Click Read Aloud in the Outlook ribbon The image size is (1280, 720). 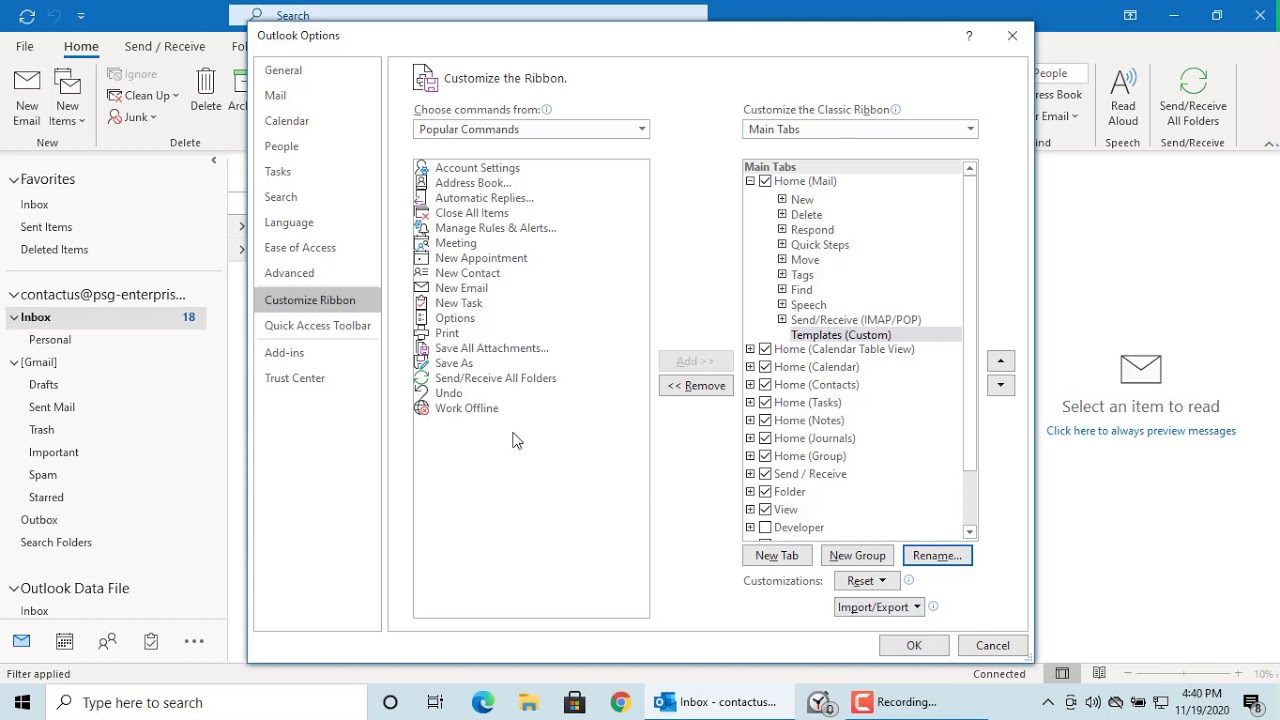coord(1123,98)
